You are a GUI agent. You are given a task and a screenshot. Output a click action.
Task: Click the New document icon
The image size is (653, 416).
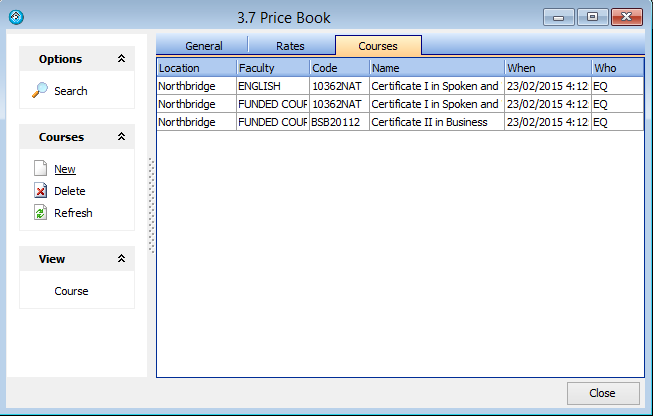(x=40, y=169)
